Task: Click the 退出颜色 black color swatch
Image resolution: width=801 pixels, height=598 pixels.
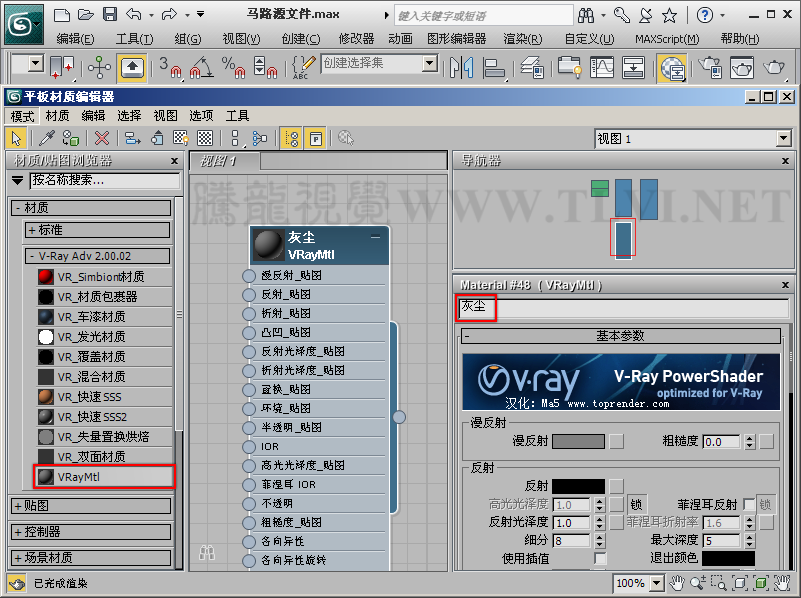Action: tap(728, 558)
